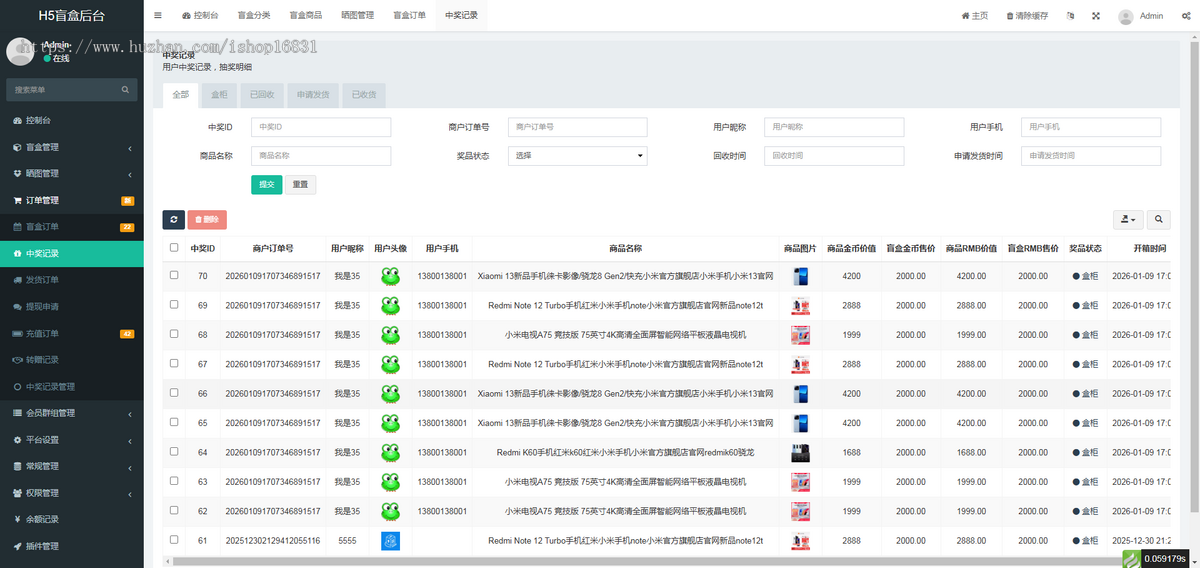Image resolution: width=1200 pixels, height=568 pixels.
Task: Open 中奖记录管理 in the sidebar
Action: 72,386
